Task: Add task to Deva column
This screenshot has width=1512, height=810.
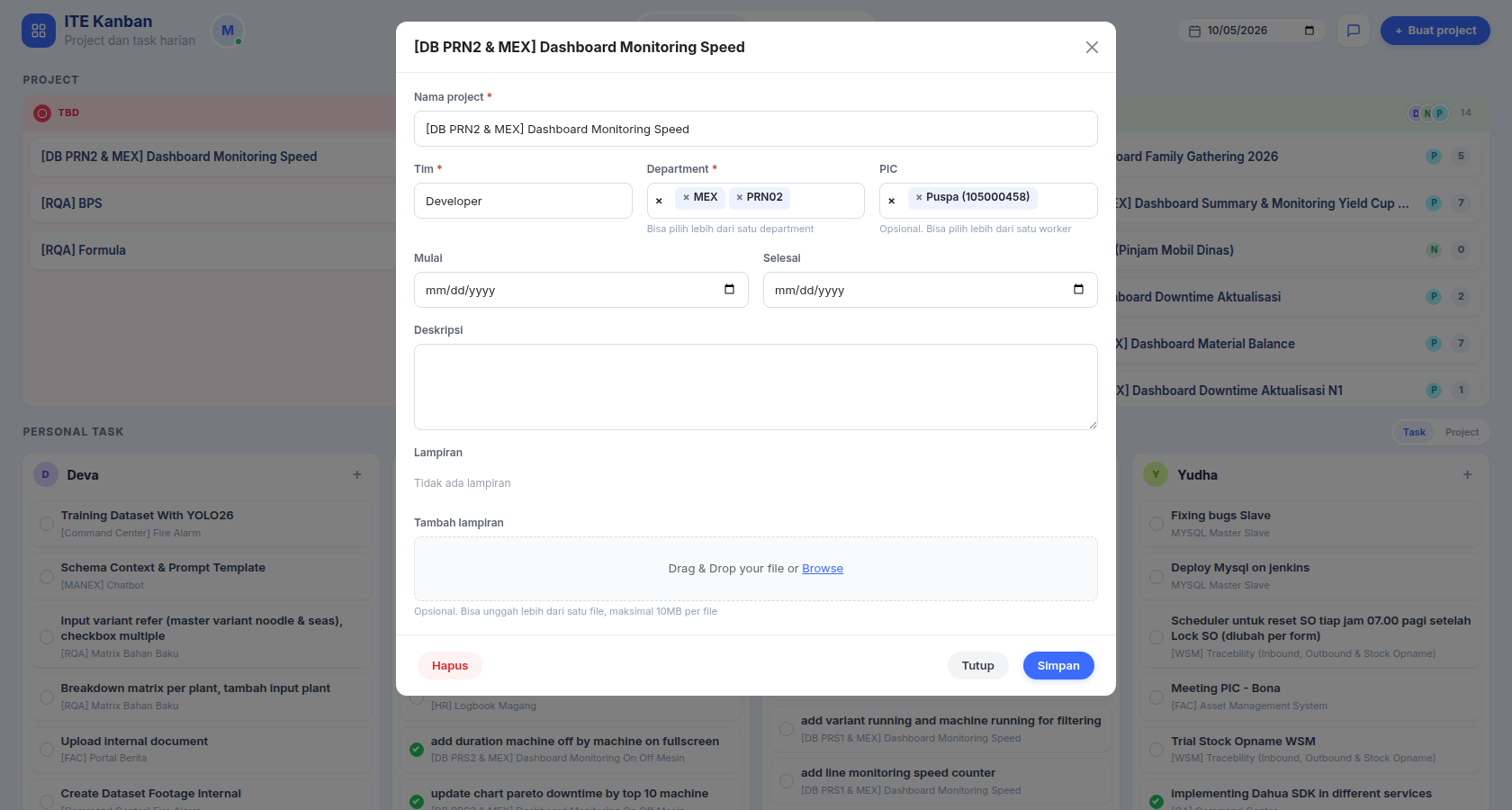Action: pyautogui.click(x=357, y=474)
